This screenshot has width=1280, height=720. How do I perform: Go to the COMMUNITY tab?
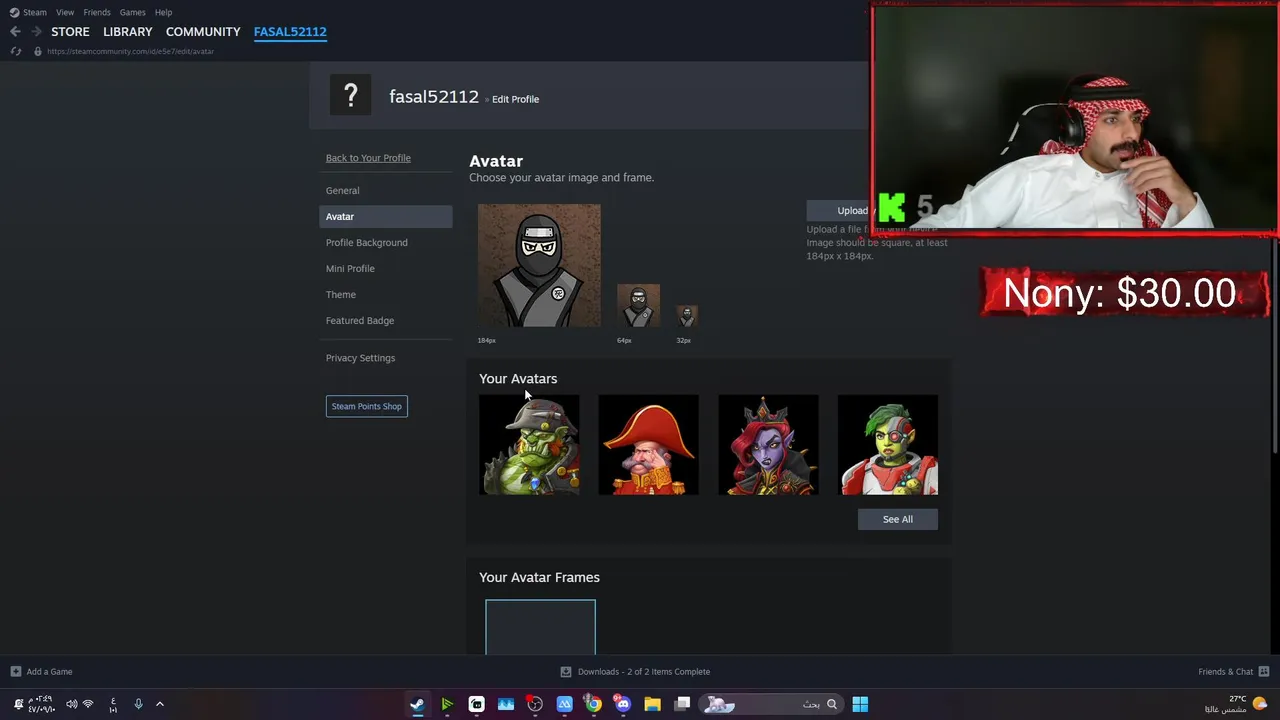[203, 32]
